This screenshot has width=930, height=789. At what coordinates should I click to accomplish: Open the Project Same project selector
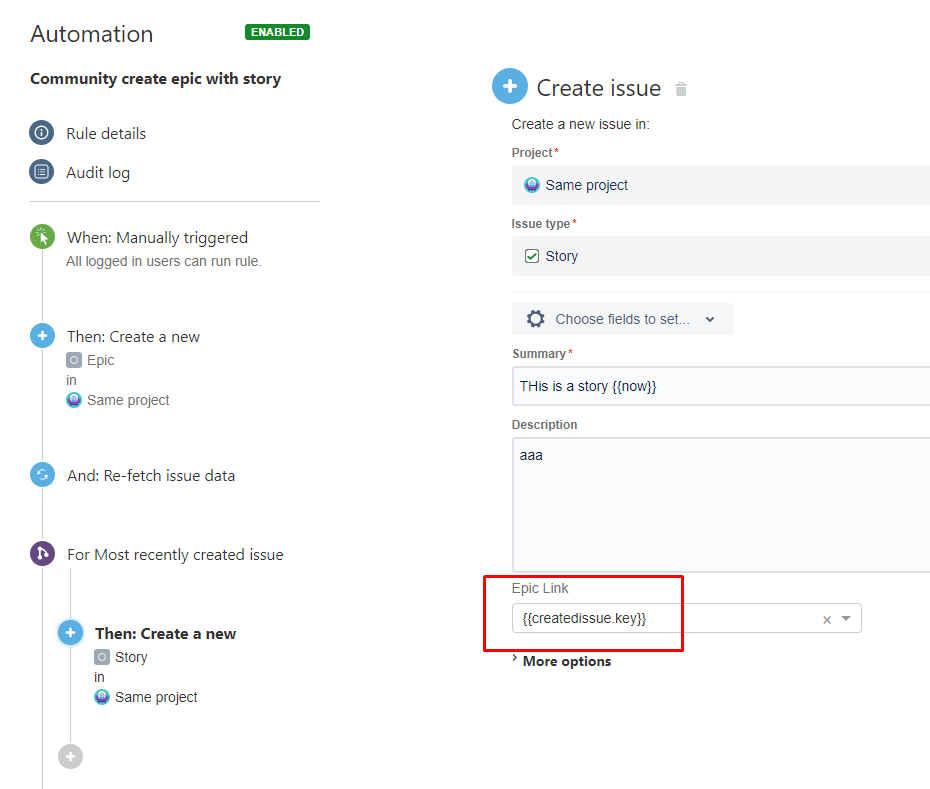pyautogui.click(x=721, y=185)
